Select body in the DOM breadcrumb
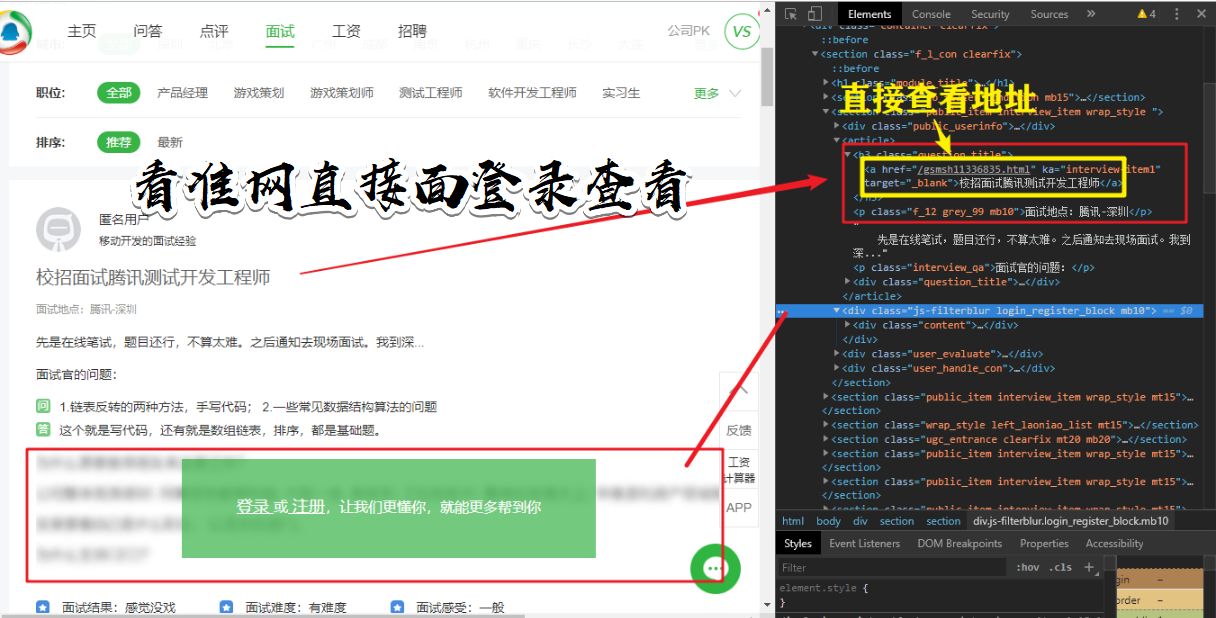 [x=828, y=521]
